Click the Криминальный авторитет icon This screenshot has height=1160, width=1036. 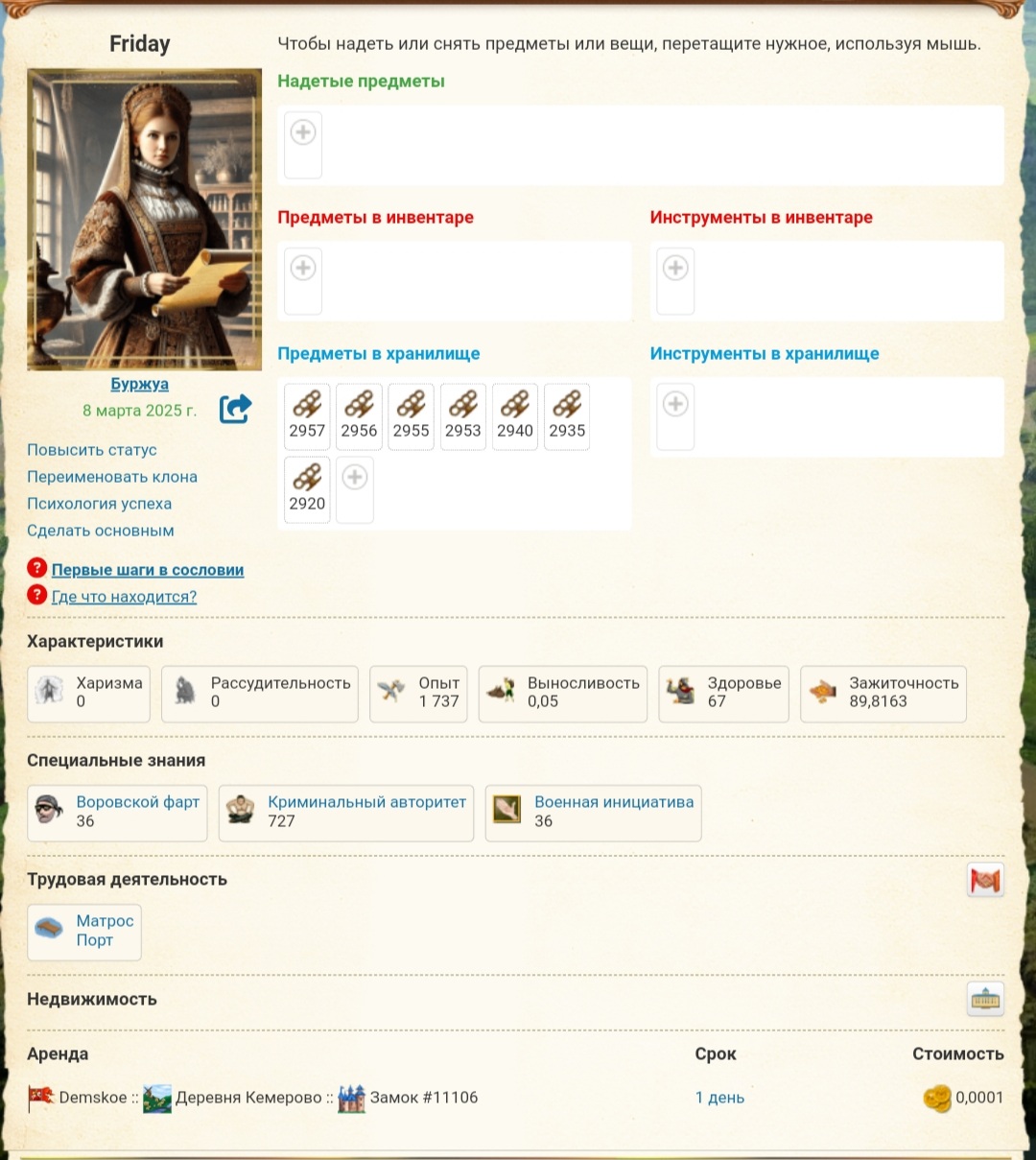click(241, 810)
